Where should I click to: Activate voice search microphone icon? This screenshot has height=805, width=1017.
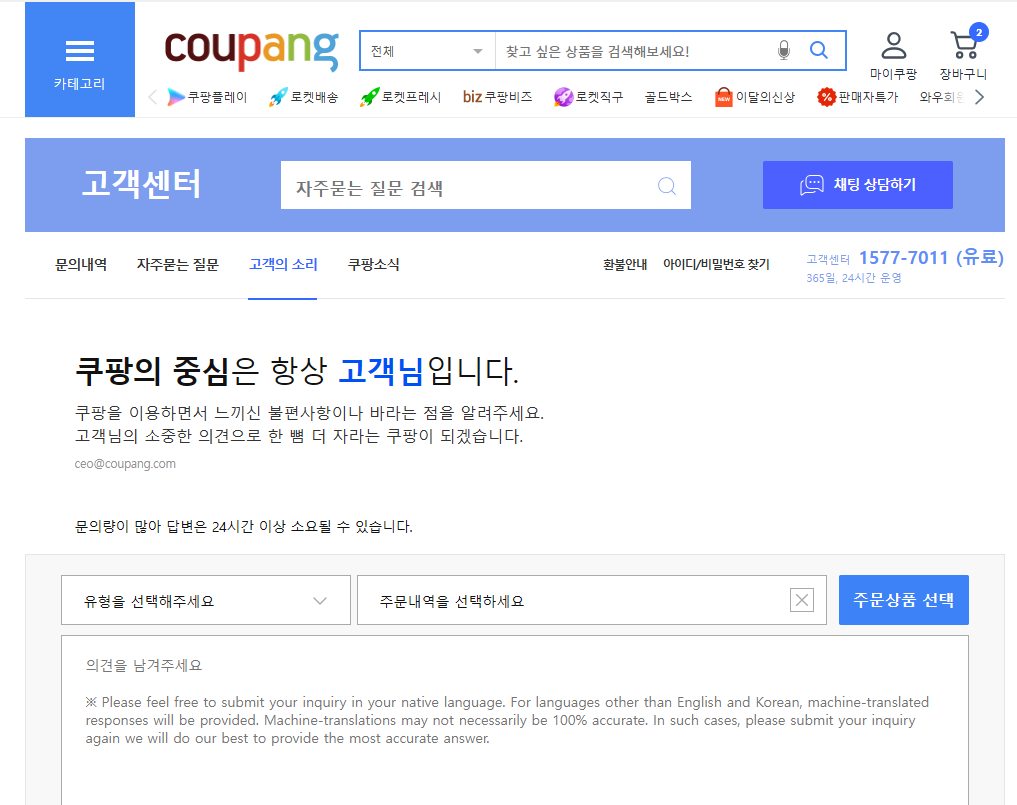(784, 51)
